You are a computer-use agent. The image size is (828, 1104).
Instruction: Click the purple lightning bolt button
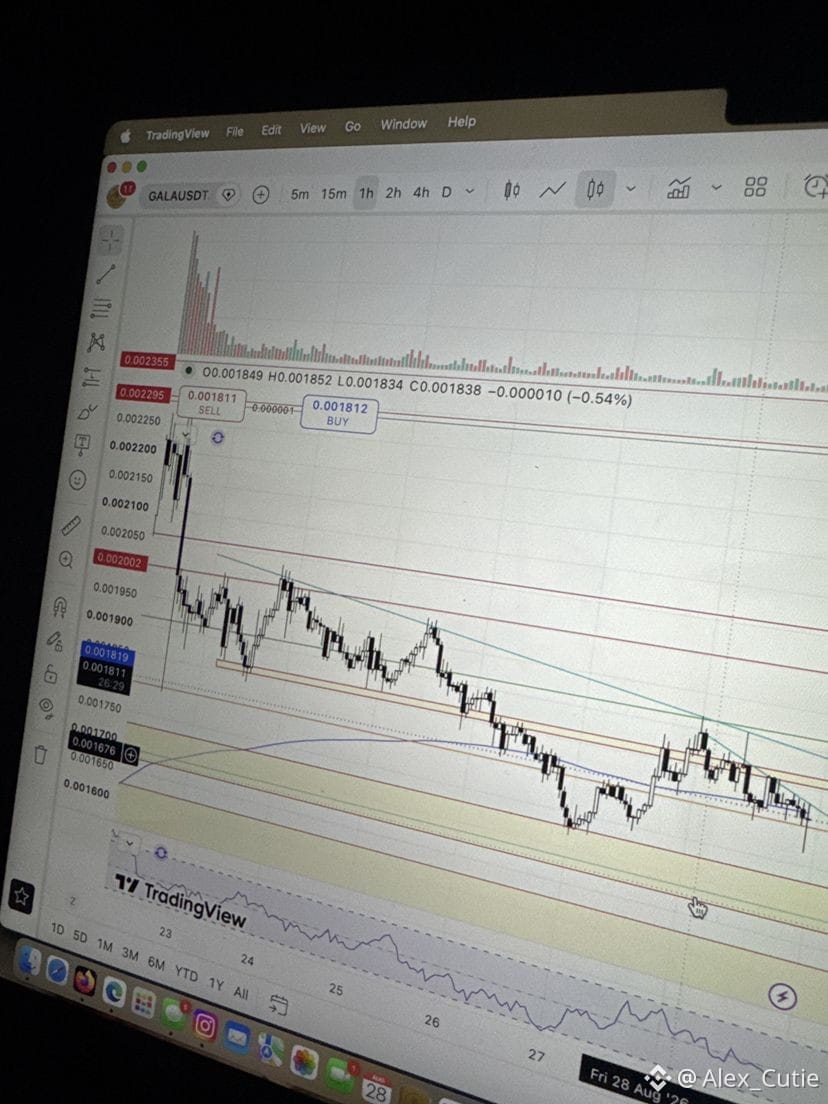click(x=782, y=996)
